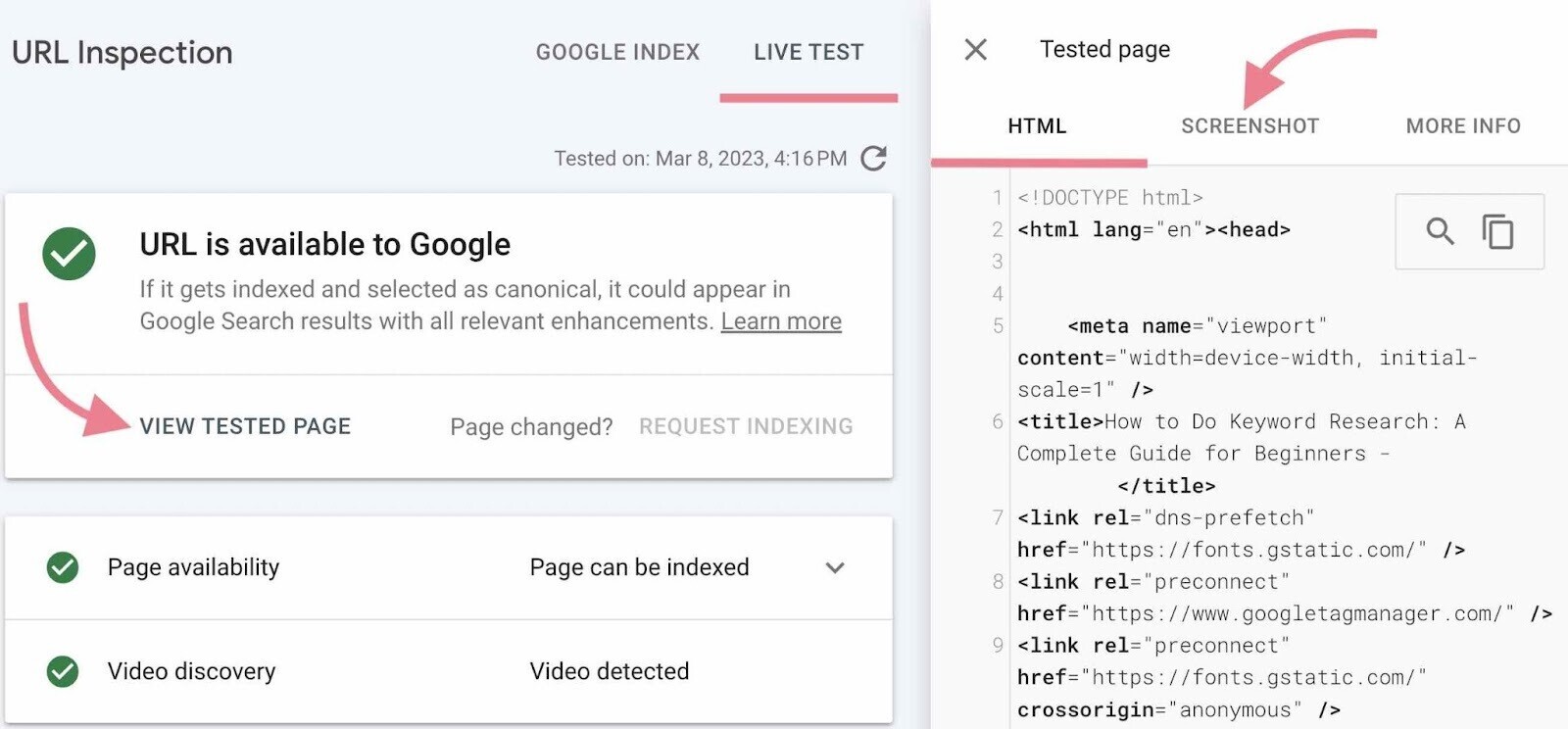1568x729 pixels.
Task: Click the Request Indexing button
Action: point(746,426)
